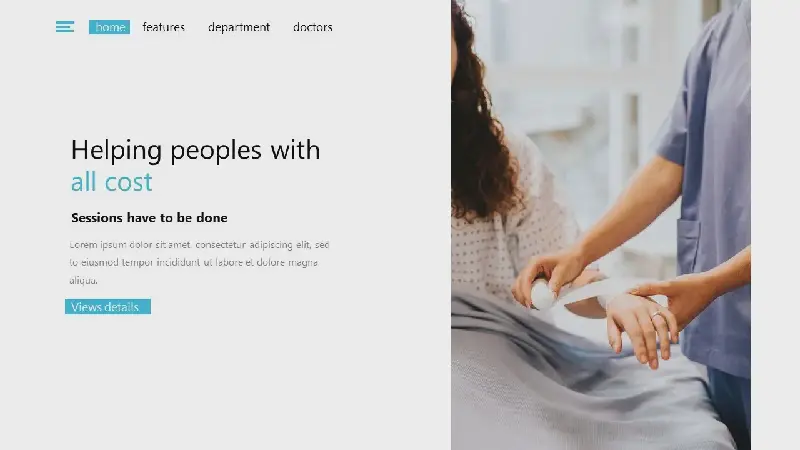
Task: Click the 'Sessions have to be done' subheading
Action: (x=149, y=218)
